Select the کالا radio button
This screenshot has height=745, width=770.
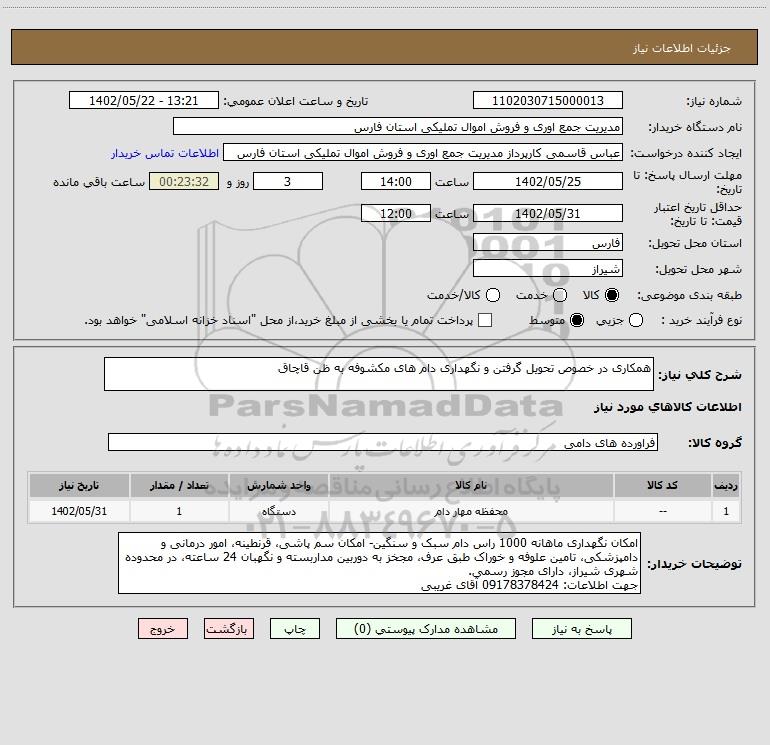[x=612, y=295]
